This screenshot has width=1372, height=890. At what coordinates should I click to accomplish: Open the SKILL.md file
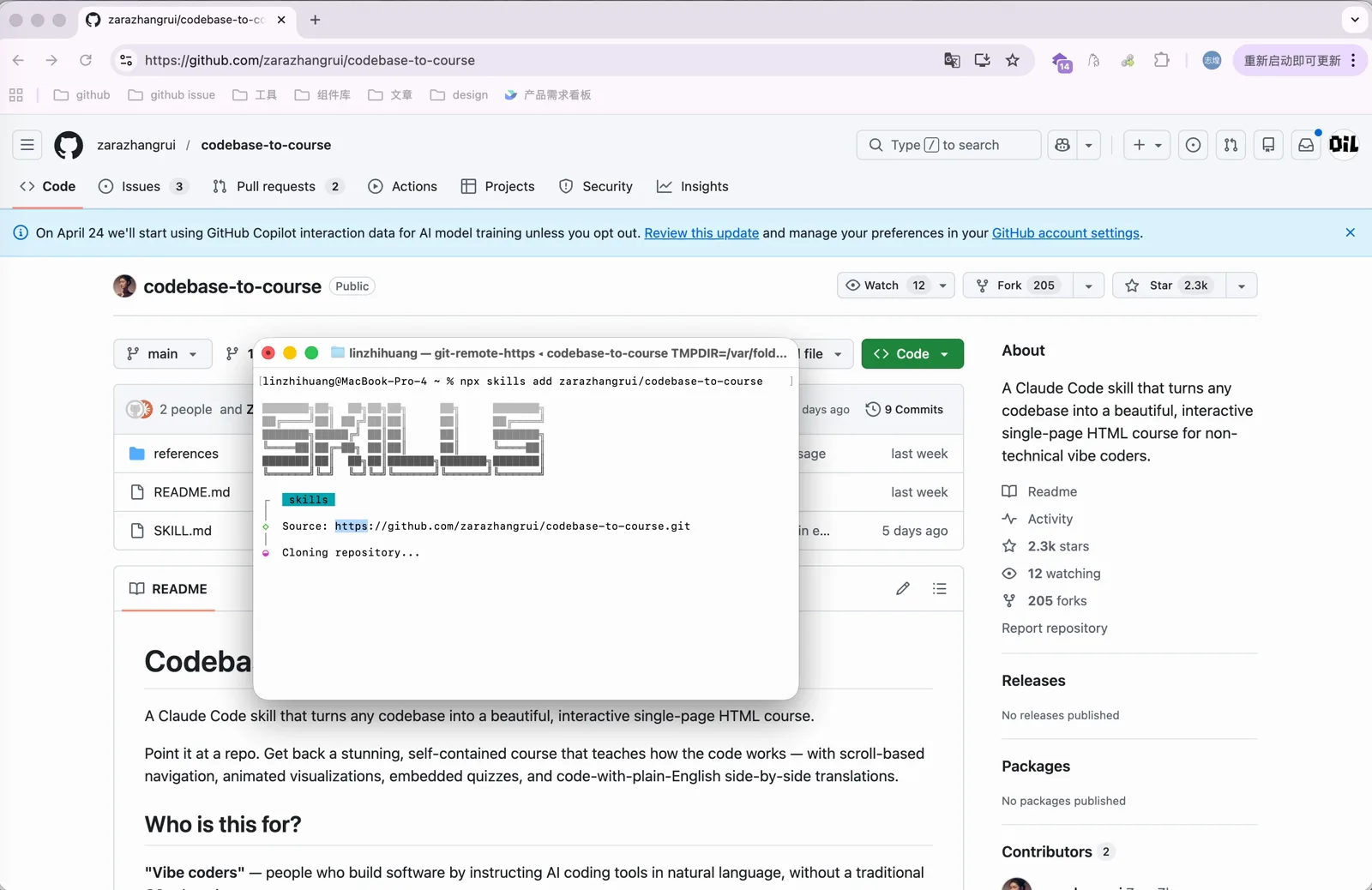click(183, 531)
